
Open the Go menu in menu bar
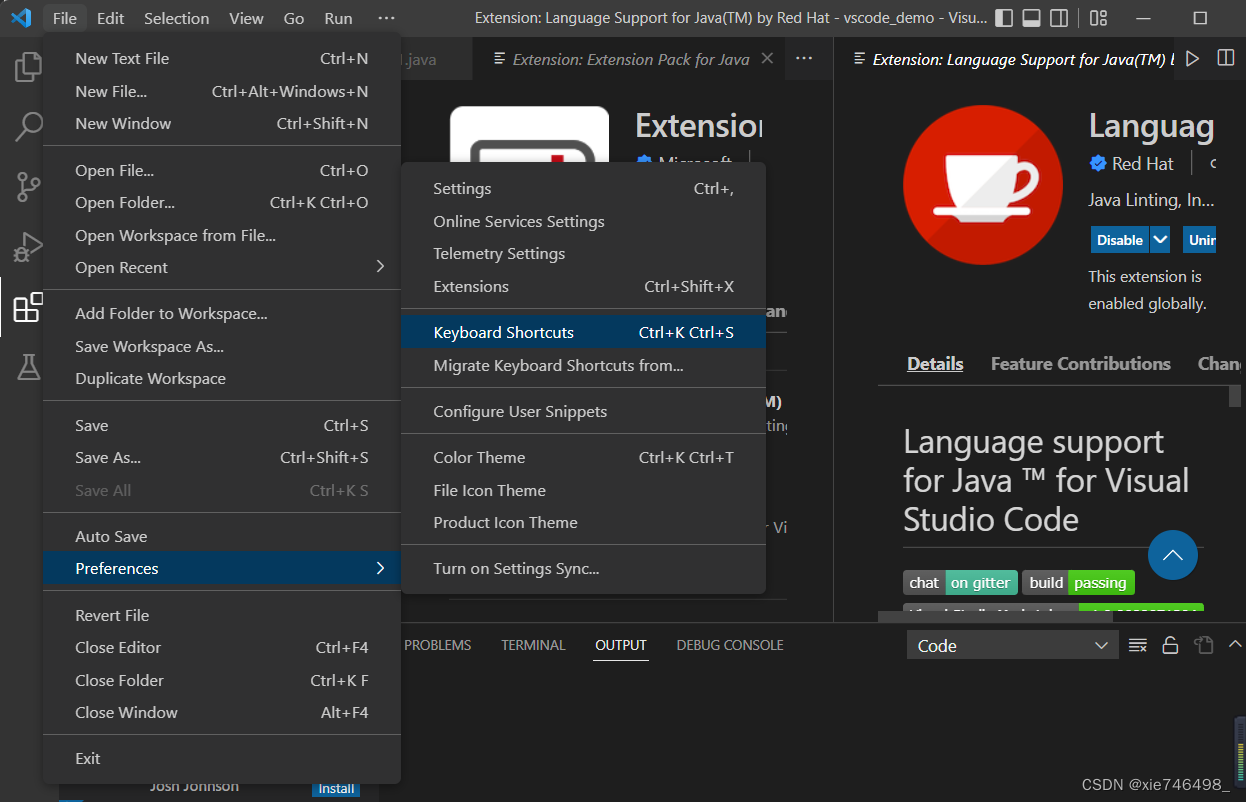point(294,18)
